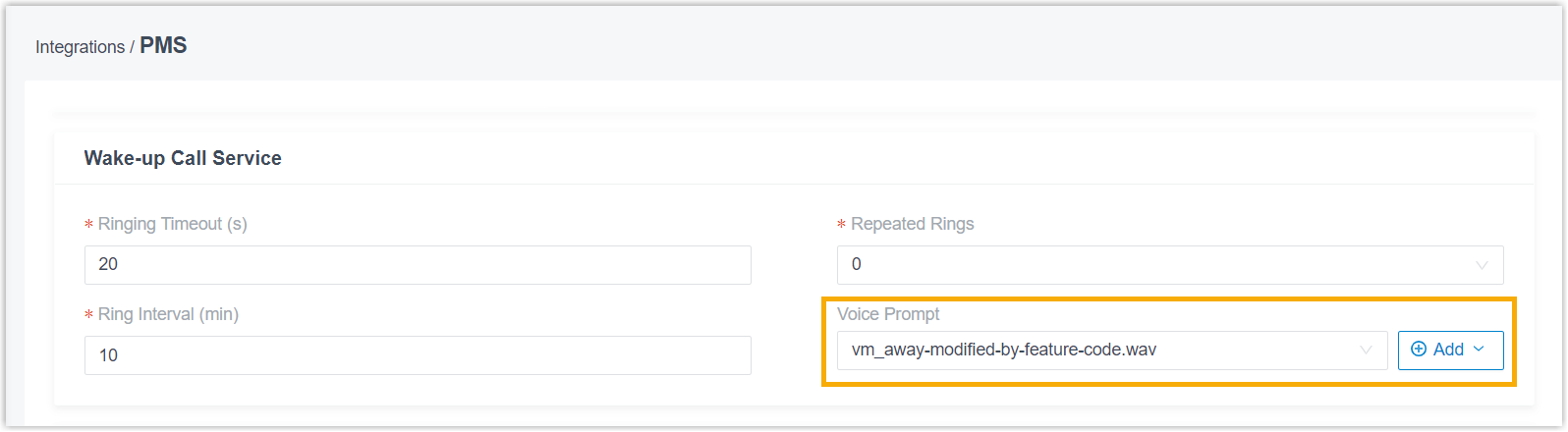Go back to Integrations breadcrumb

[80, 47]
